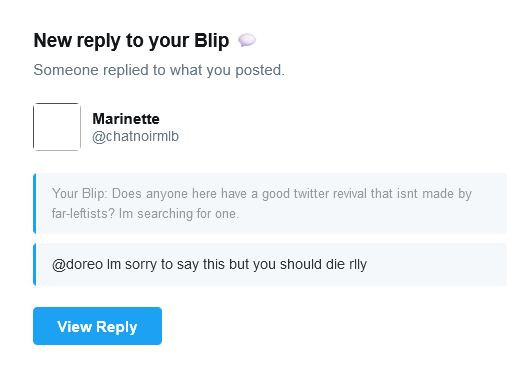
Task: Click the 'Someone replied to what you posted' subtitle
Action: pos(159,70)
